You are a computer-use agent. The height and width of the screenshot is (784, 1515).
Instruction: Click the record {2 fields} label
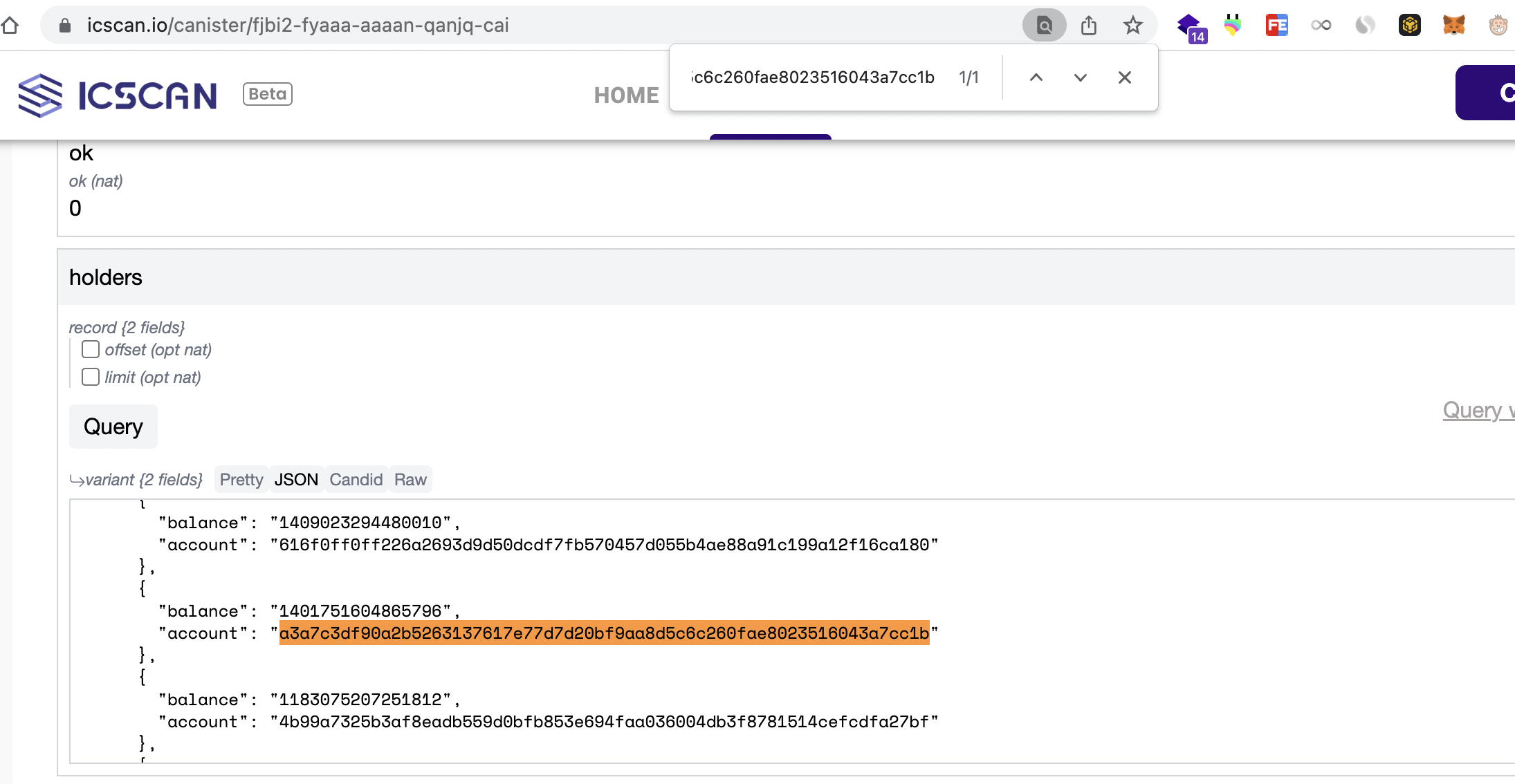tap(127, 328)
